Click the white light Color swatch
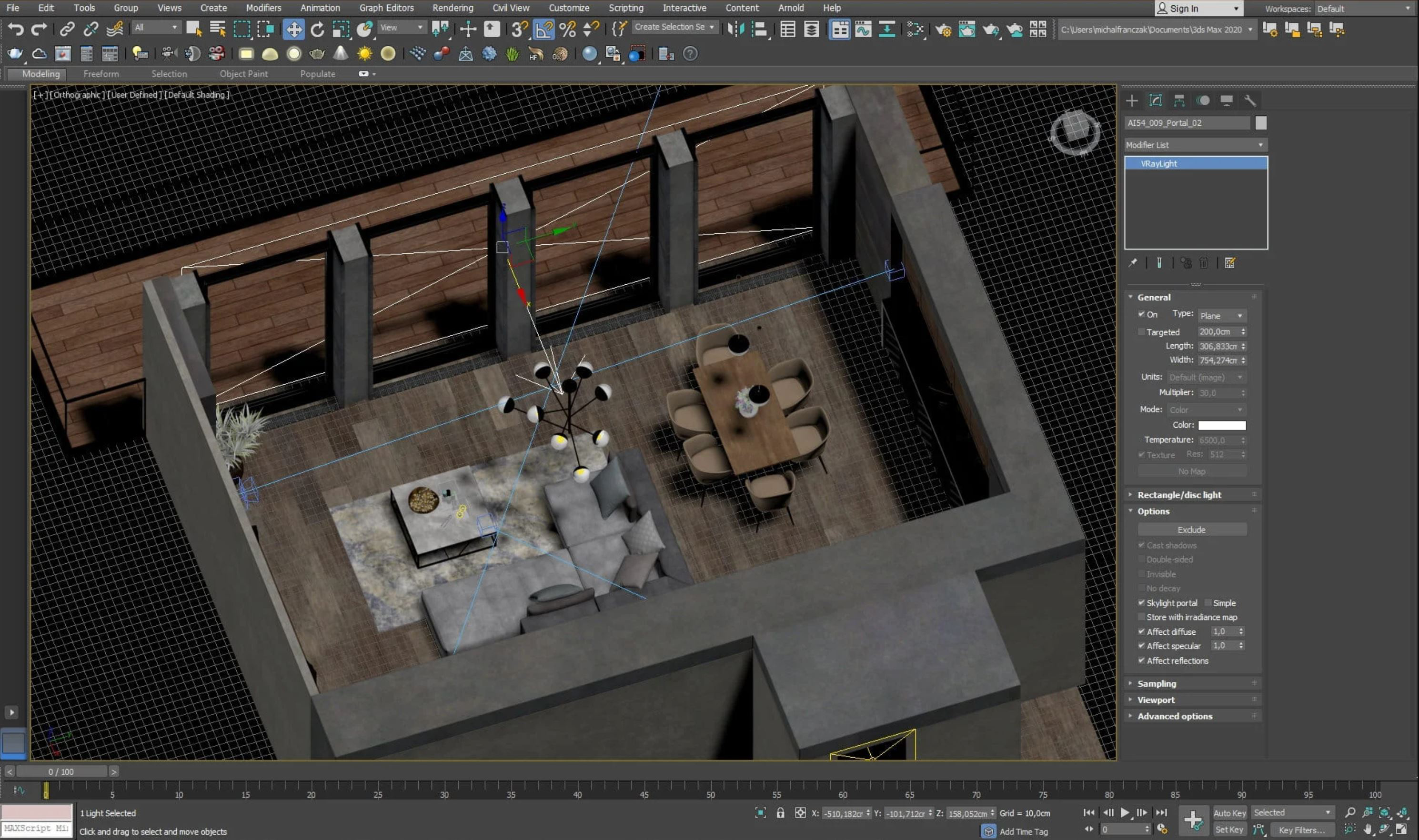 click(x=1221, y=425)
